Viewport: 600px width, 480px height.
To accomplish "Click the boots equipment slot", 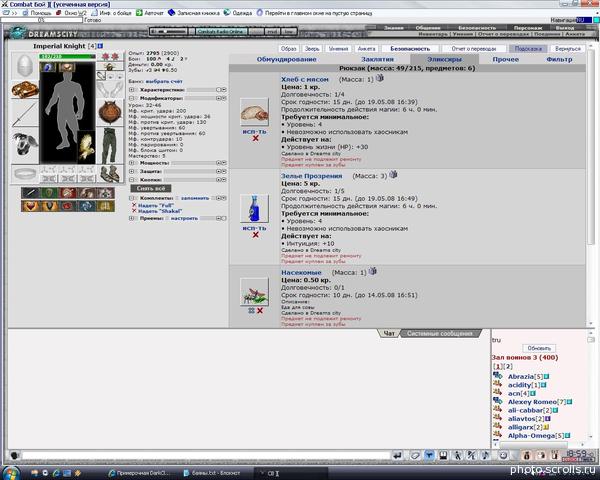I will (110, 174).
